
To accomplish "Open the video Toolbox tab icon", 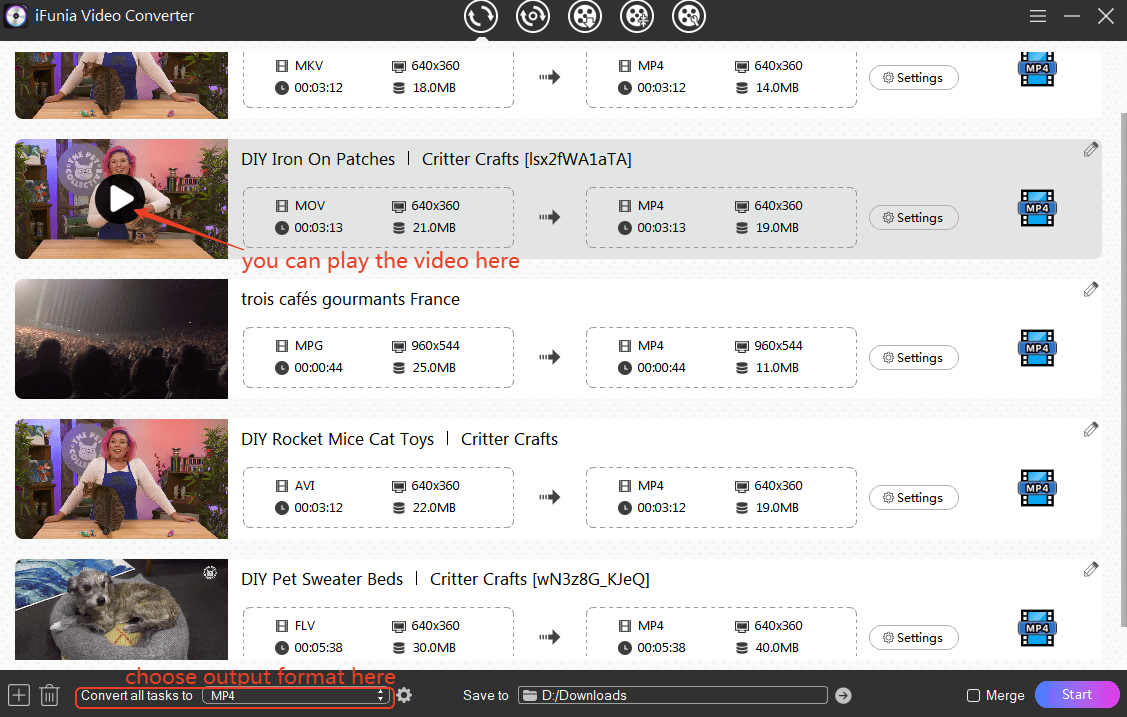I will pos(689,16).
